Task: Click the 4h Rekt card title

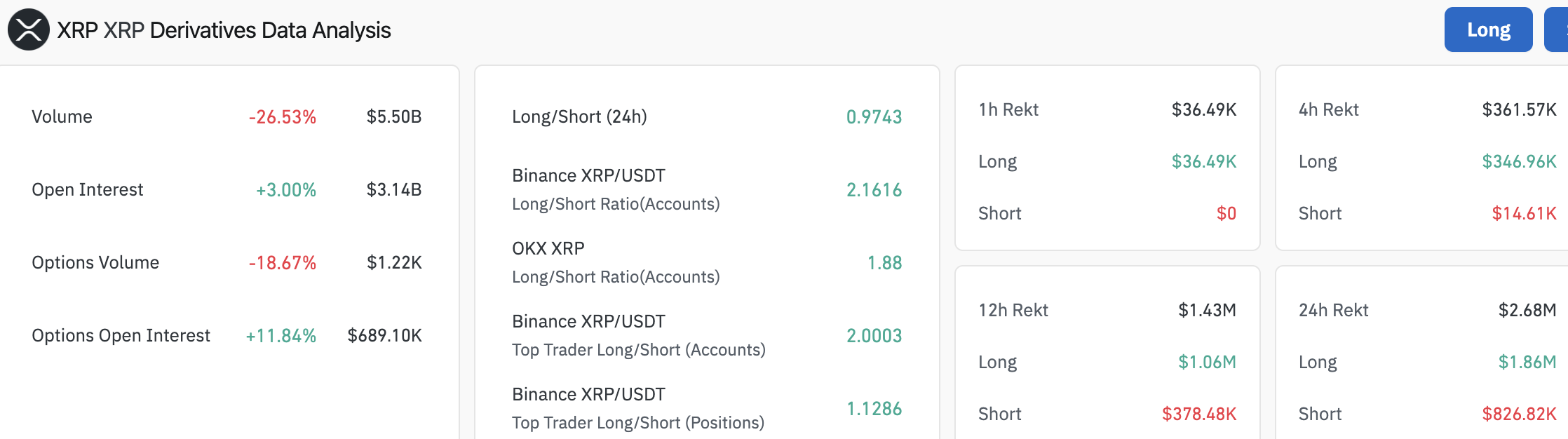Action: click(x=1328, y=109)
